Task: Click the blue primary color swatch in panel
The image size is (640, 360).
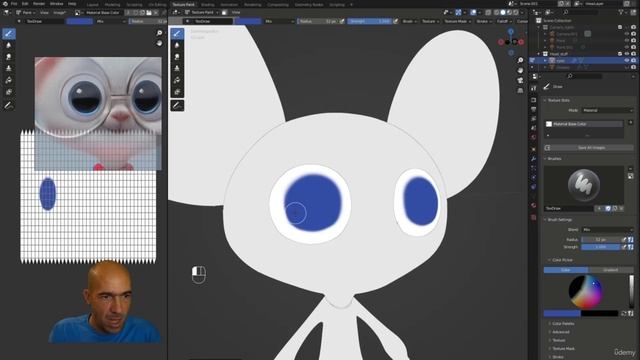Action: tap(562, 313)
